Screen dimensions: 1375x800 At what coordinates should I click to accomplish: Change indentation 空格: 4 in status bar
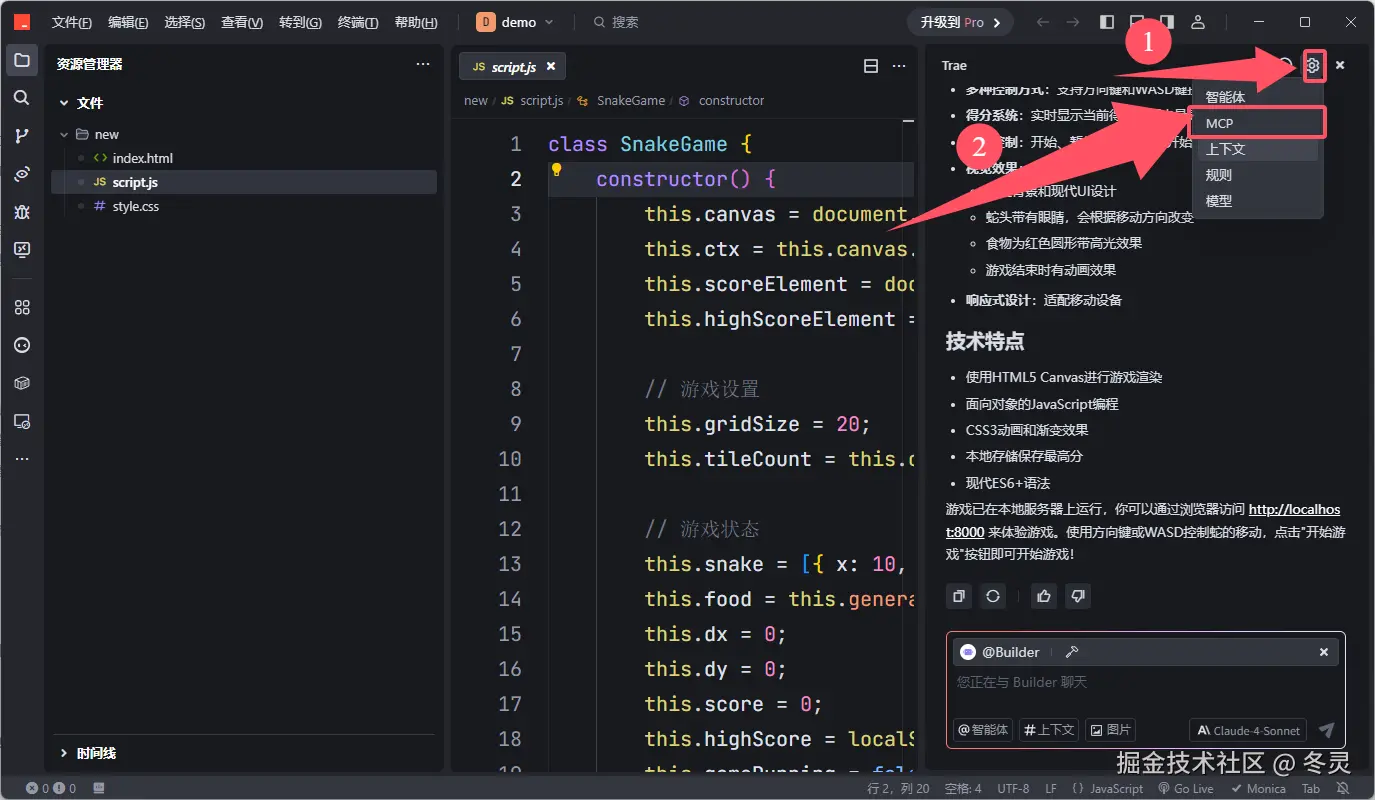(x=963, y=788)
